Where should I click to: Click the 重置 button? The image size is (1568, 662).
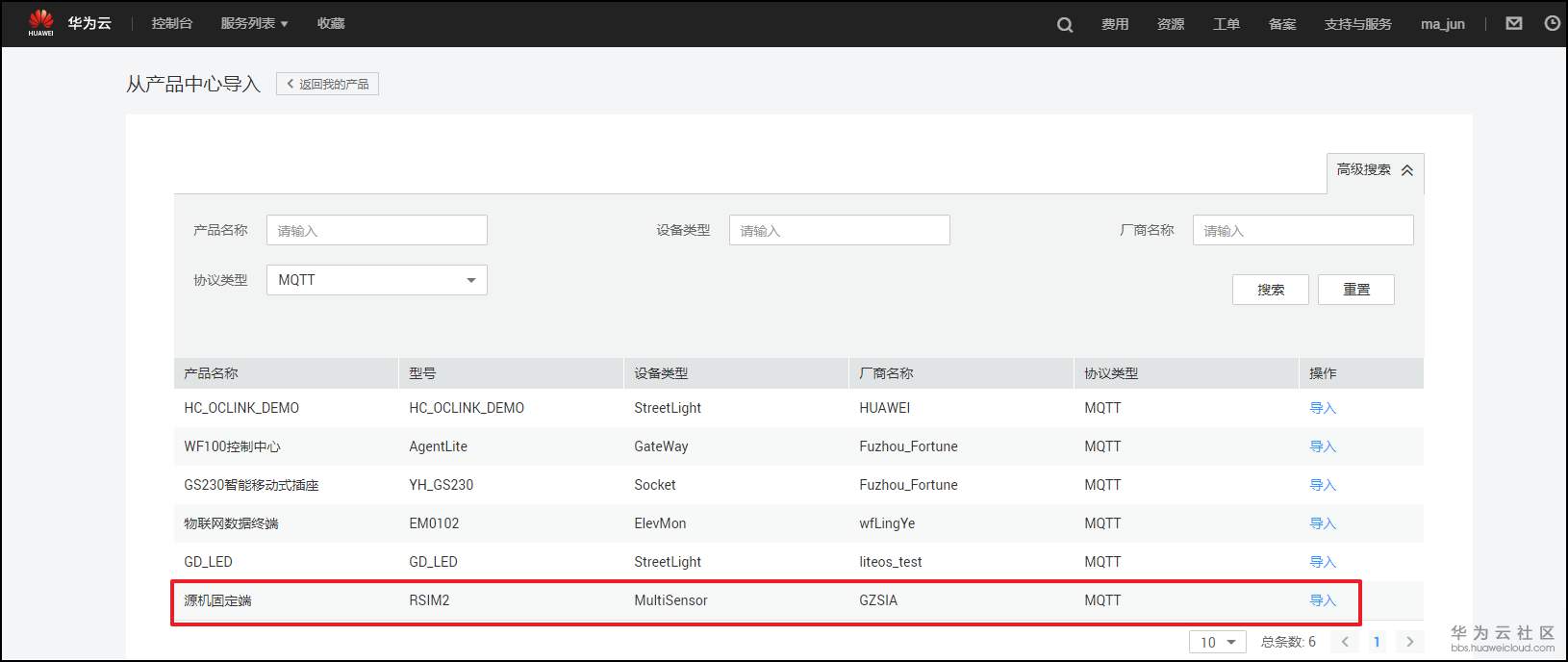1356,290
